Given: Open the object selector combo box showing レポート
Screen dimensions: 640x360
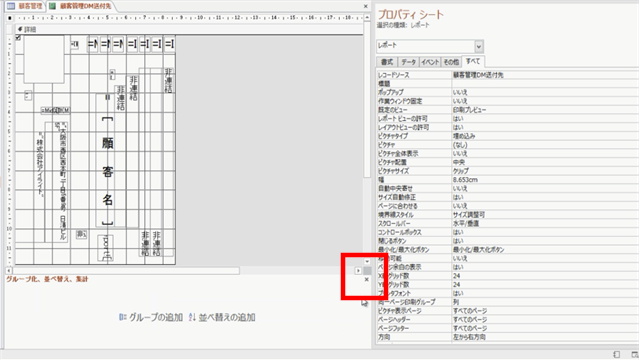Looking at the screenshot, I should pyautogui.click(x=430, y=46).
